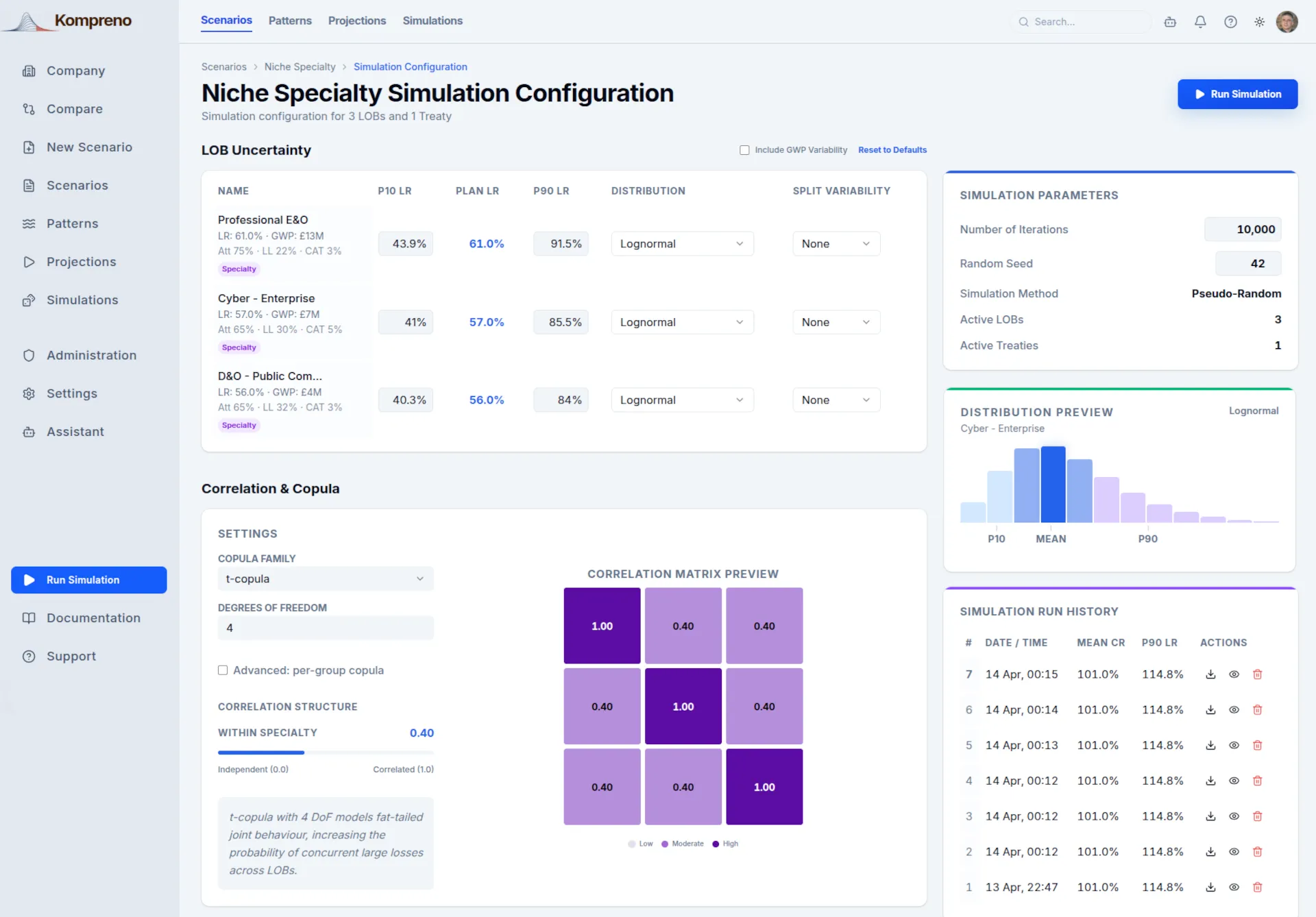Viewport: 1316px width, 917px height.
Task: Adjust the Within Specialty correlation slider
Action: 326,753
